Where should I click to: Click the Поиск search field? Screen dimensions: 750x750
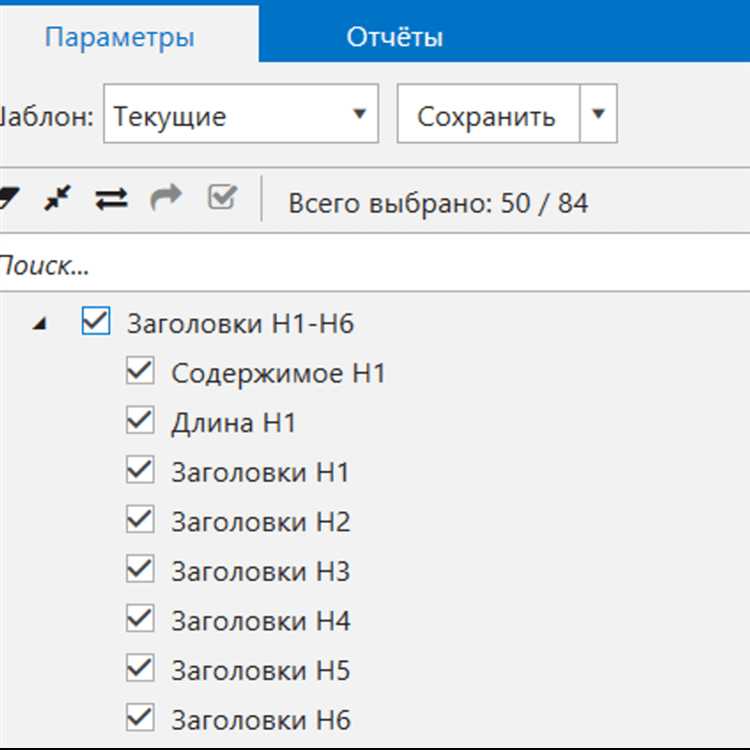click(x=370, y=266)
